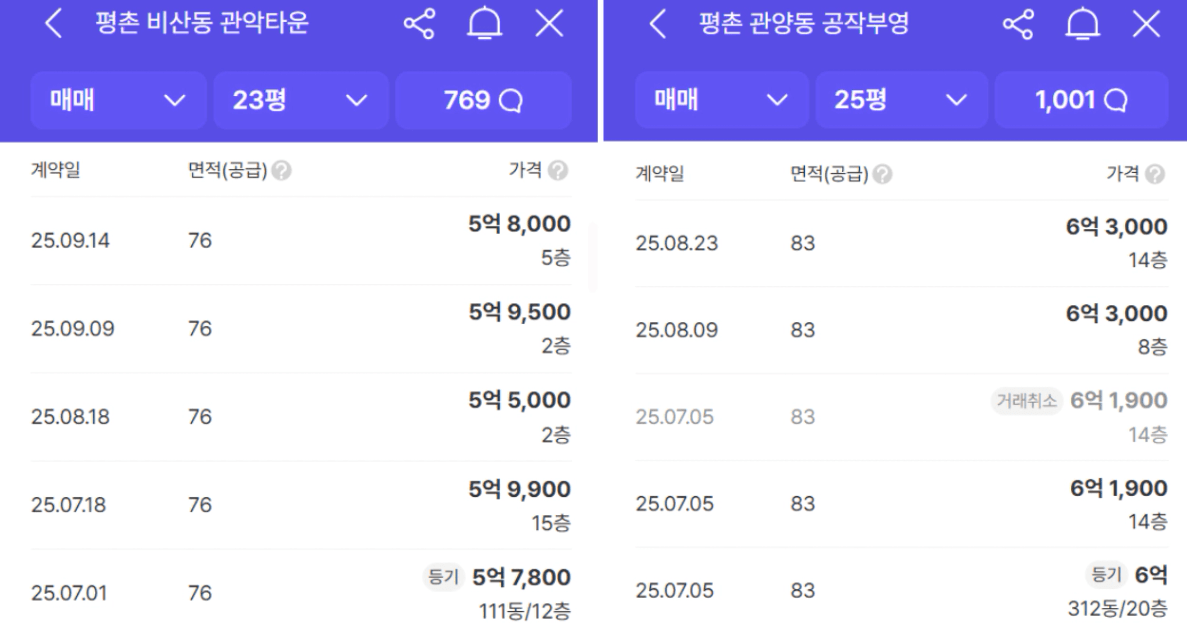This screenshot has height=630, width=1187.
Task: Open 매매 dropdown in 관악타운 panel
Action: click(118, 100)
